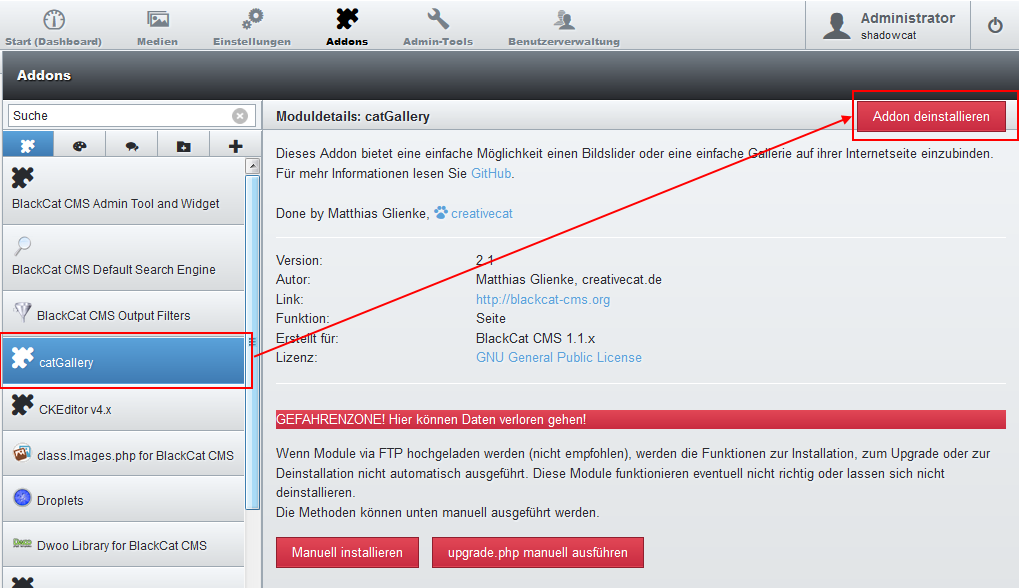
Task: Click the Administrator user avatar icon
Action: [x=836, y=25]
